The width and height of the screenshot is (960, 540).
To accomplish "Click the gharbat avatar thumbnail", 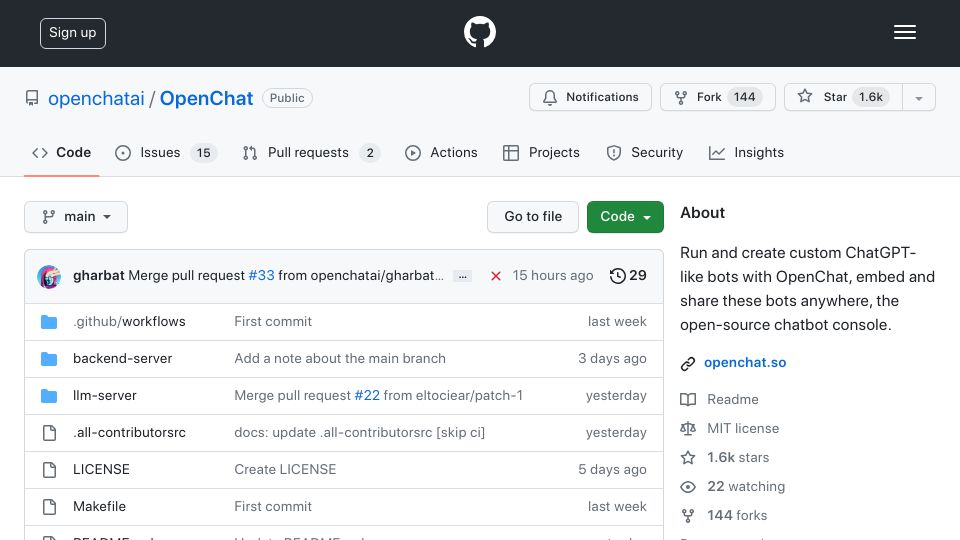I will coord(49,276).
